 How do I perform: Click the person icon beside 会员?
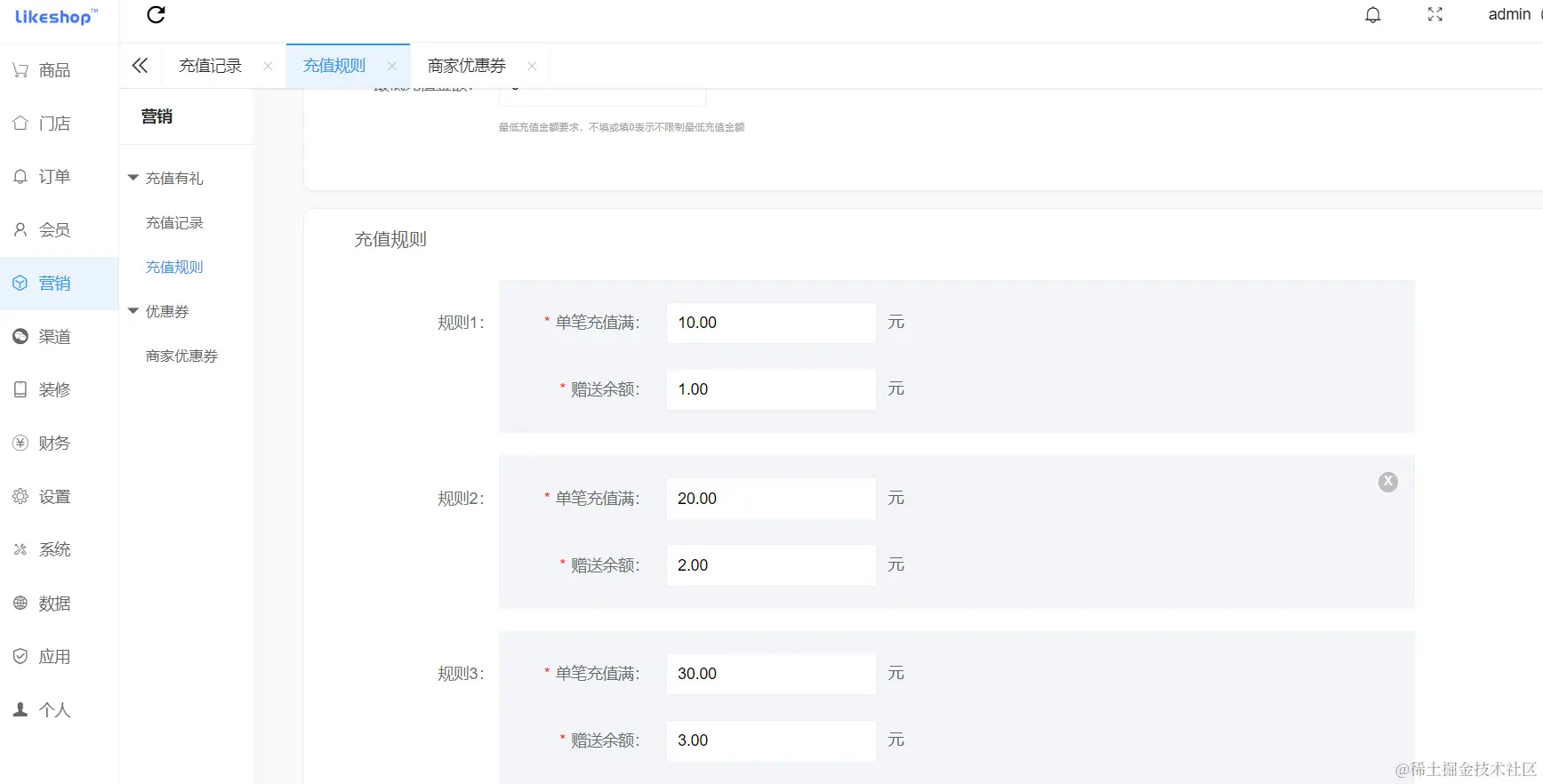(20, 230)
